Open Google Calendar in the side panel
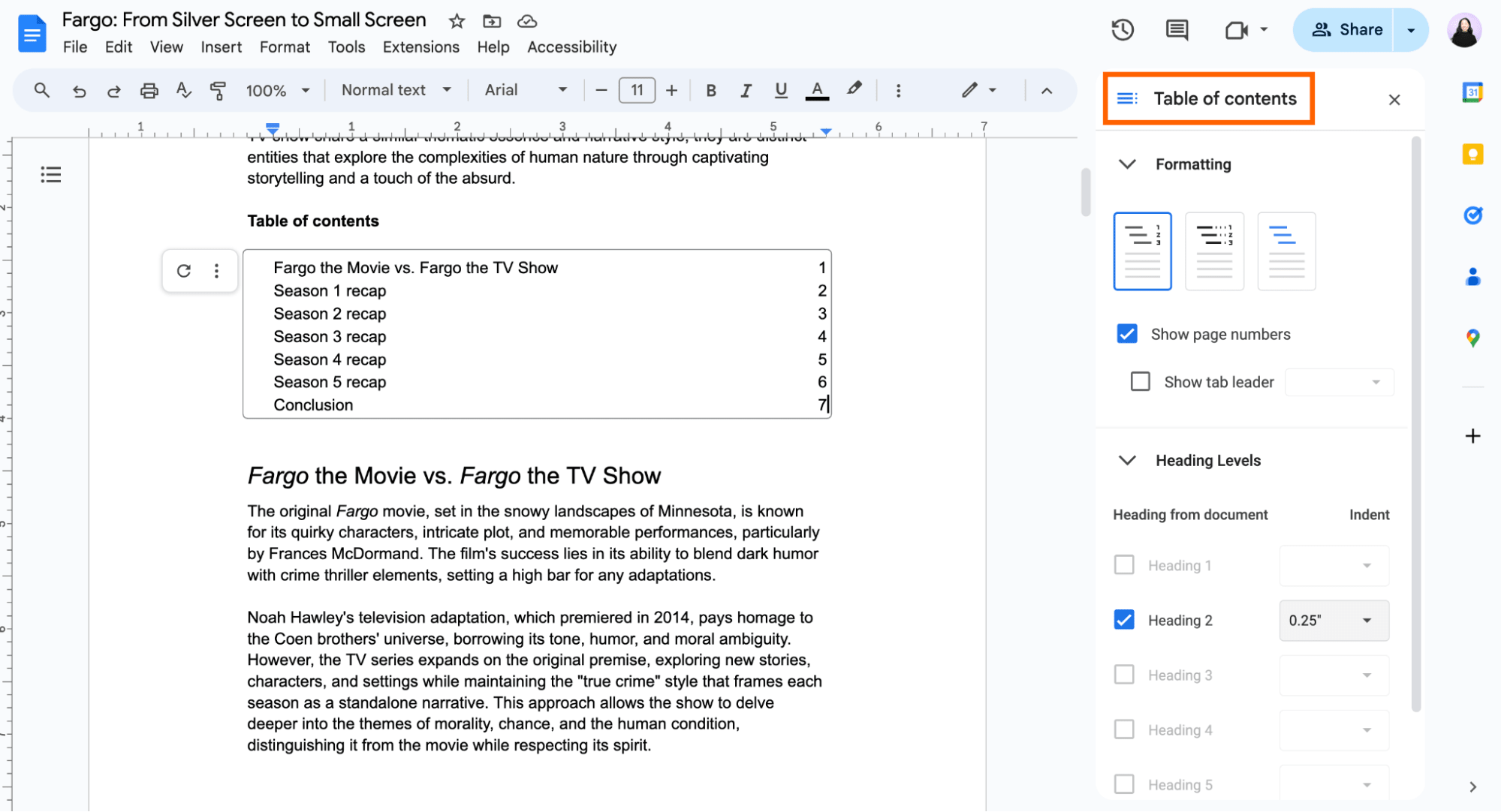This screenshot has width=1501, height=812. coord(1472,93)
